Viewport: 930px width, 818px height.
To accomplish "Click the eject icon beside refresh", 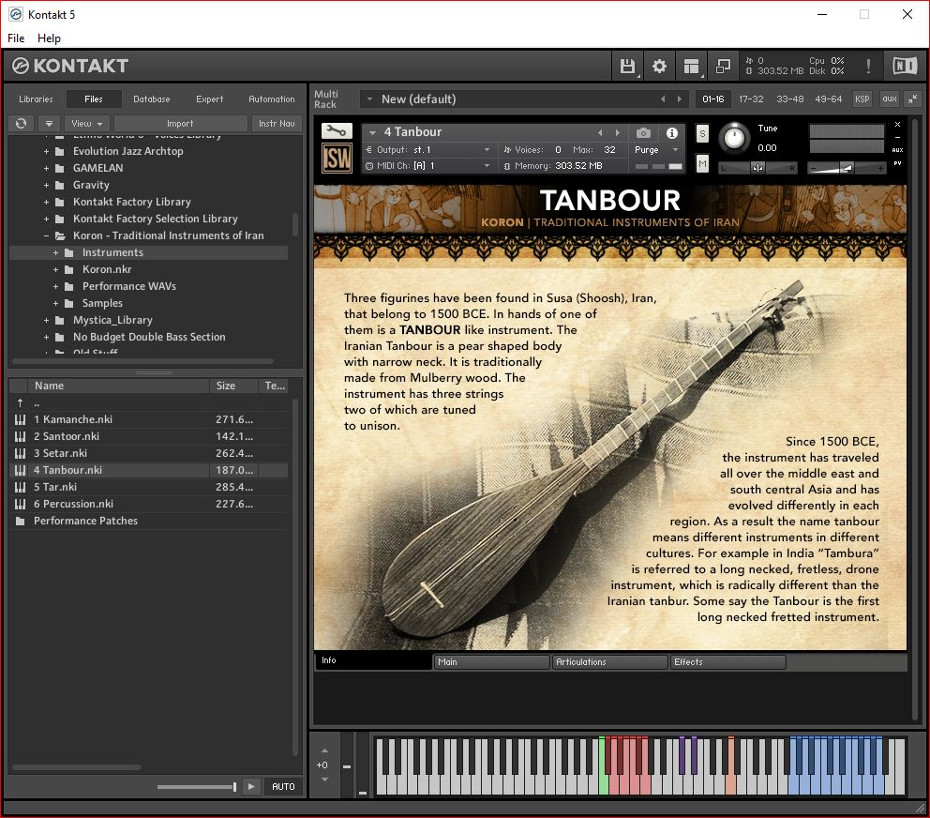I will (49, 123).
